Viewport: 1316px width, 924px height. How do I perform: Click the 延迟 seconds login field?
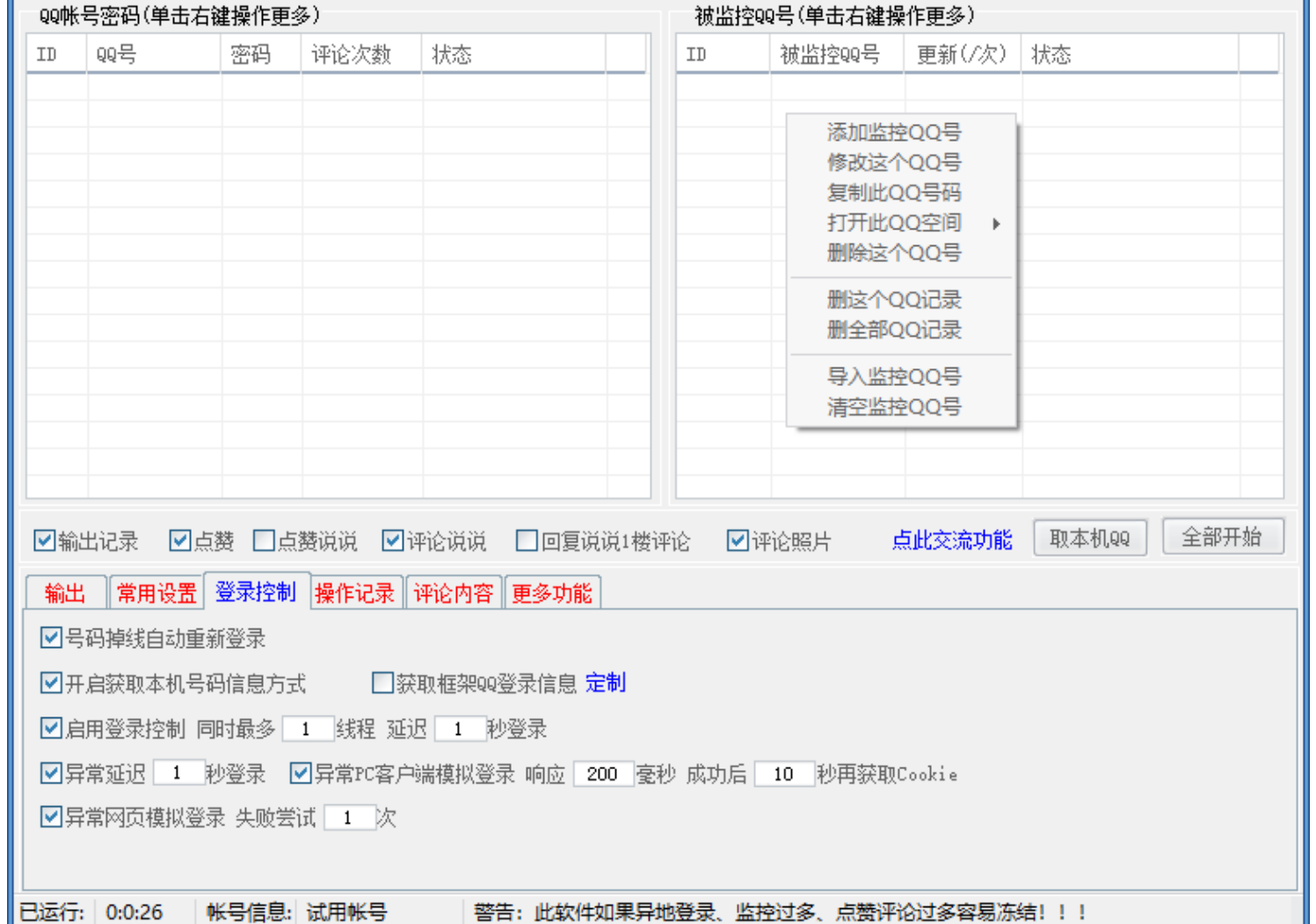click(460, 729)
